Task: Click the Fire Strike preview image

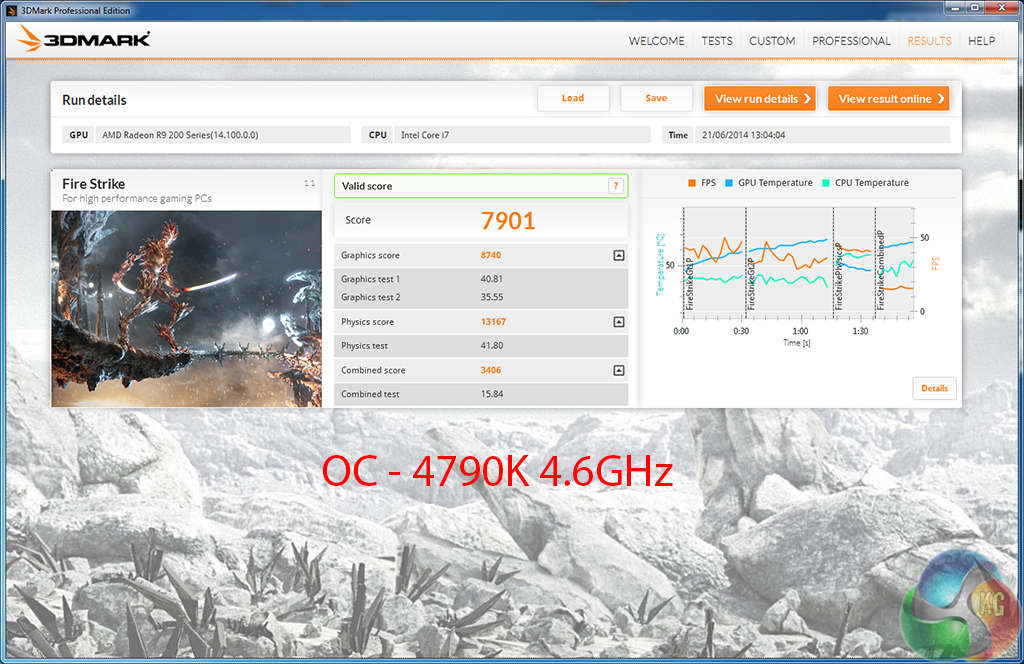Action: point(186,308)
